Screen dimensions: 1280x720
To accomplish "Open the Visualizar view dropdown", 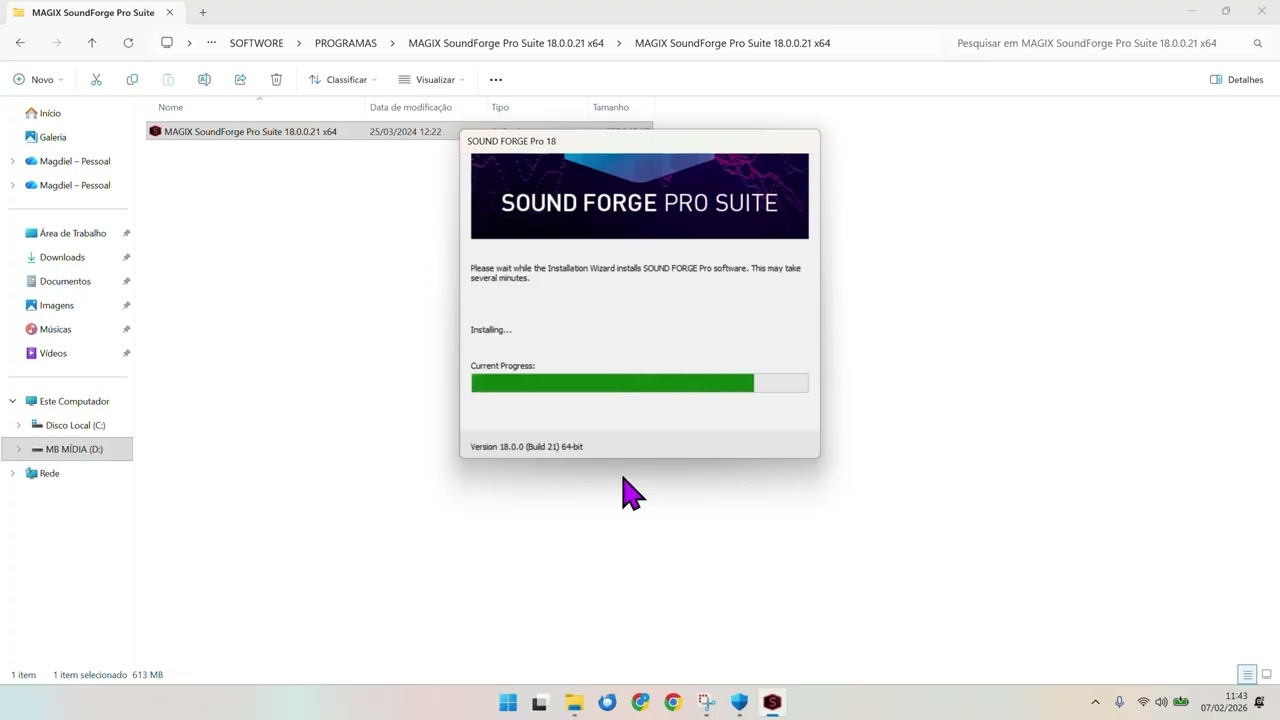I will point(431,79).
